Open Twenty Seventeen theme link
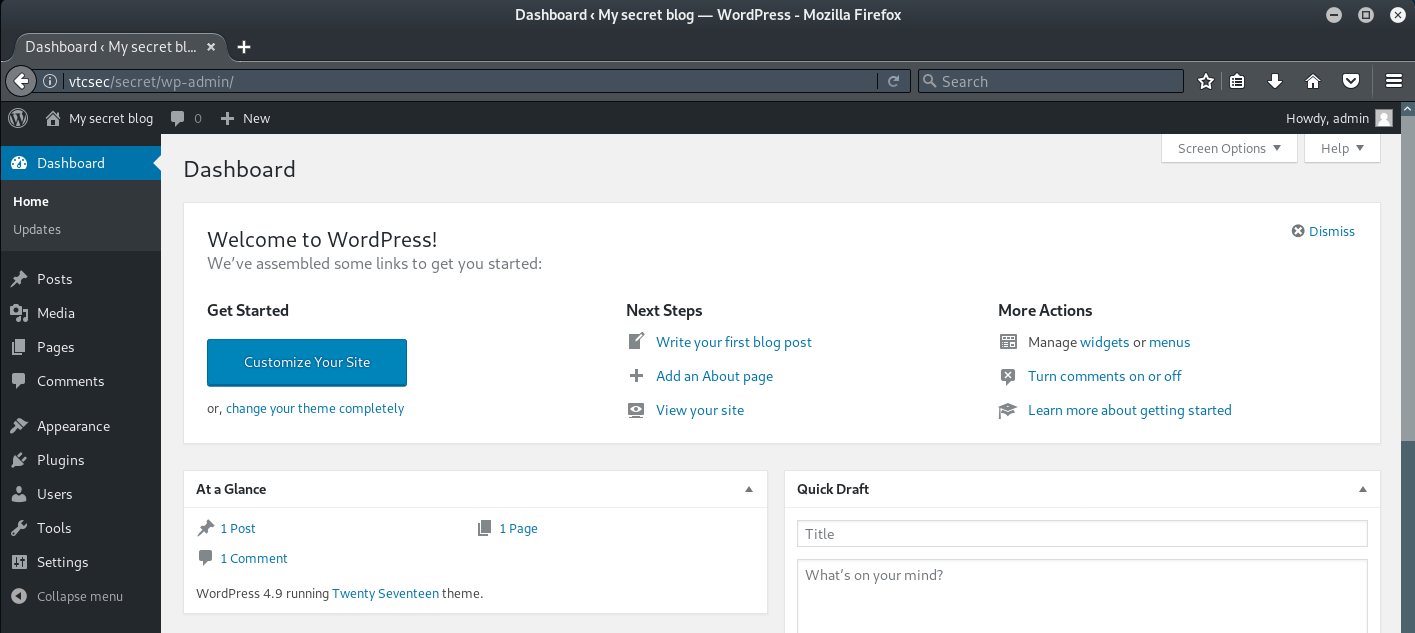1415x633 pixels. [385, 593]
